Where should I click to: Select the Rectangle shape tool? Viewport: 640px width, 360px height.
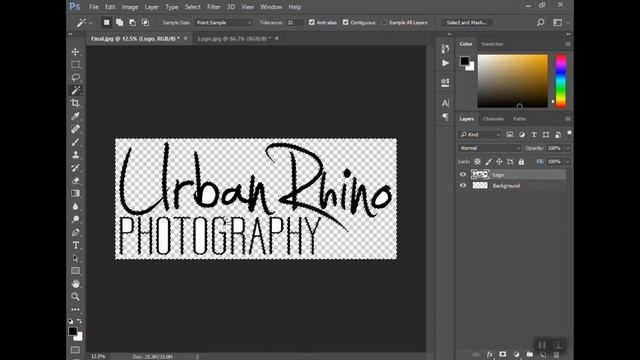[x=76, y=271]
